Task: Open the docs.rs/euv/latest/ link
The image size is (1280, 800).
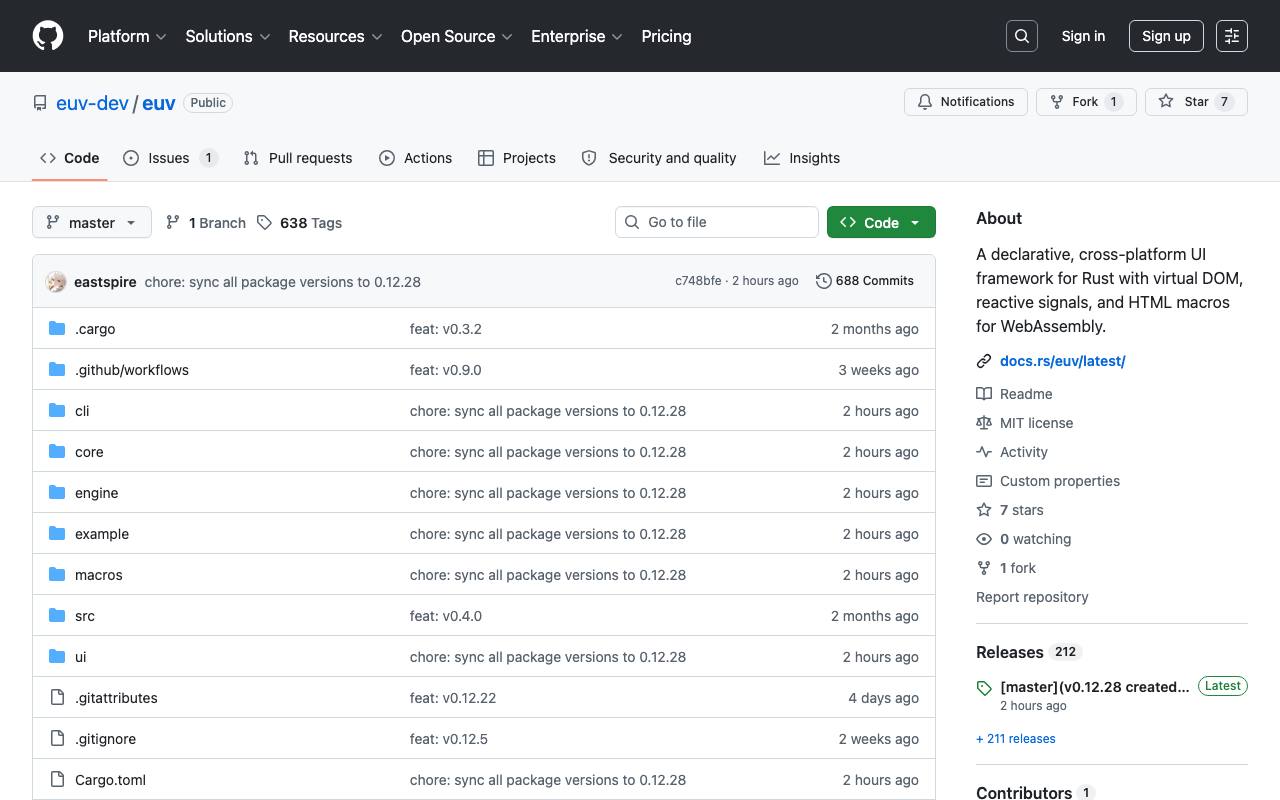Action: (x=1063, y=361)
